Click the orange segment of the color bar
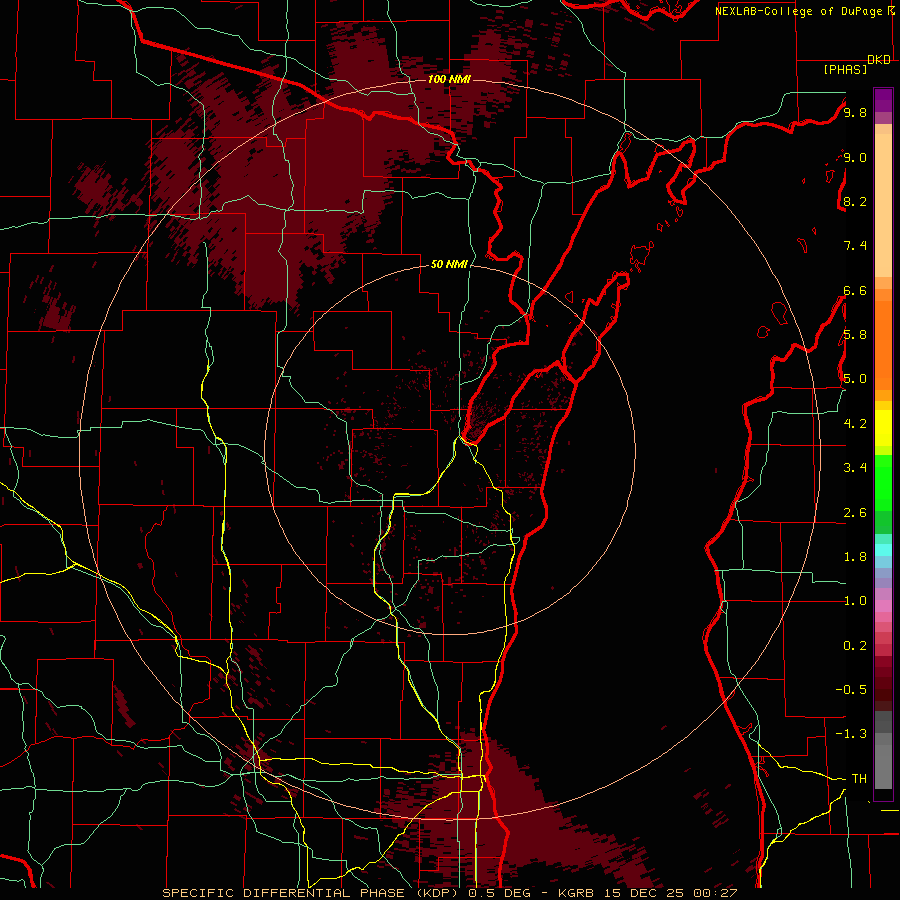This screenshot has width=900, height=900. click(883, 346)
